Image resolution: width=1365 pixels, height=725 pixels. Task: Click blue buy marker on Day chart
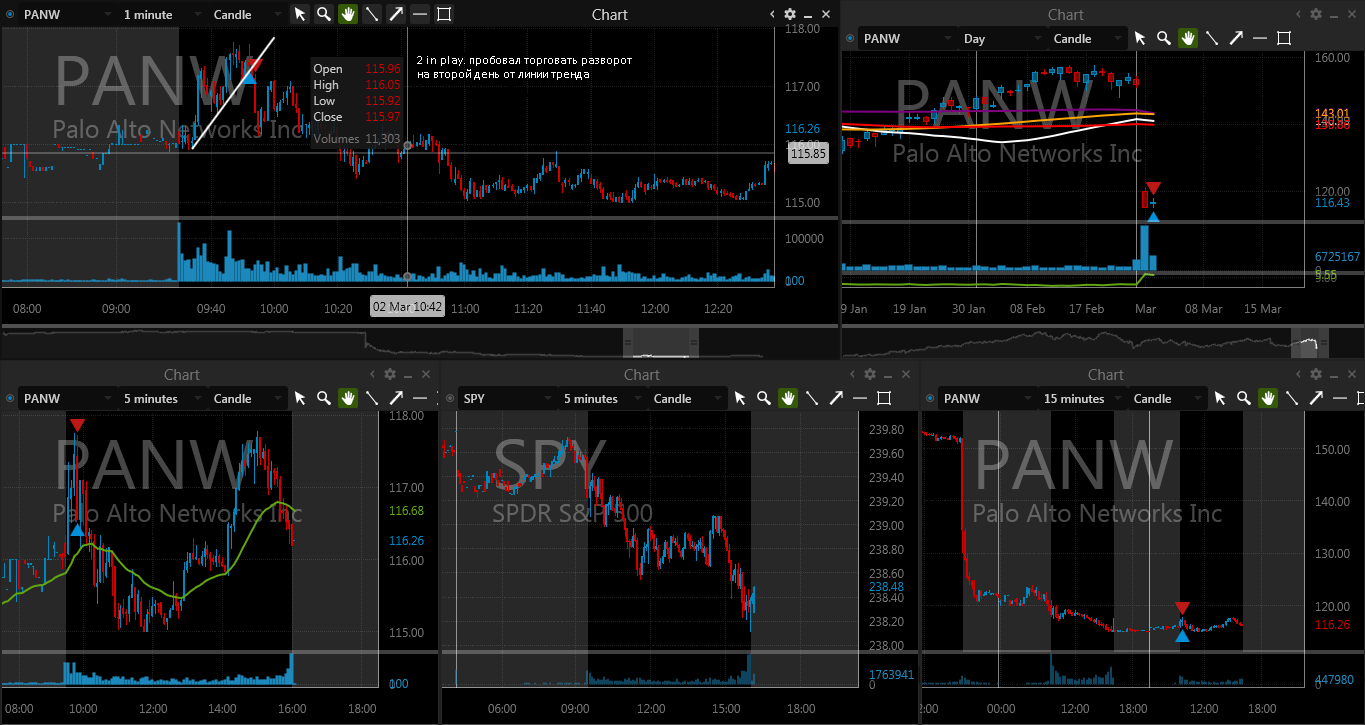[x=1153, y=215]
